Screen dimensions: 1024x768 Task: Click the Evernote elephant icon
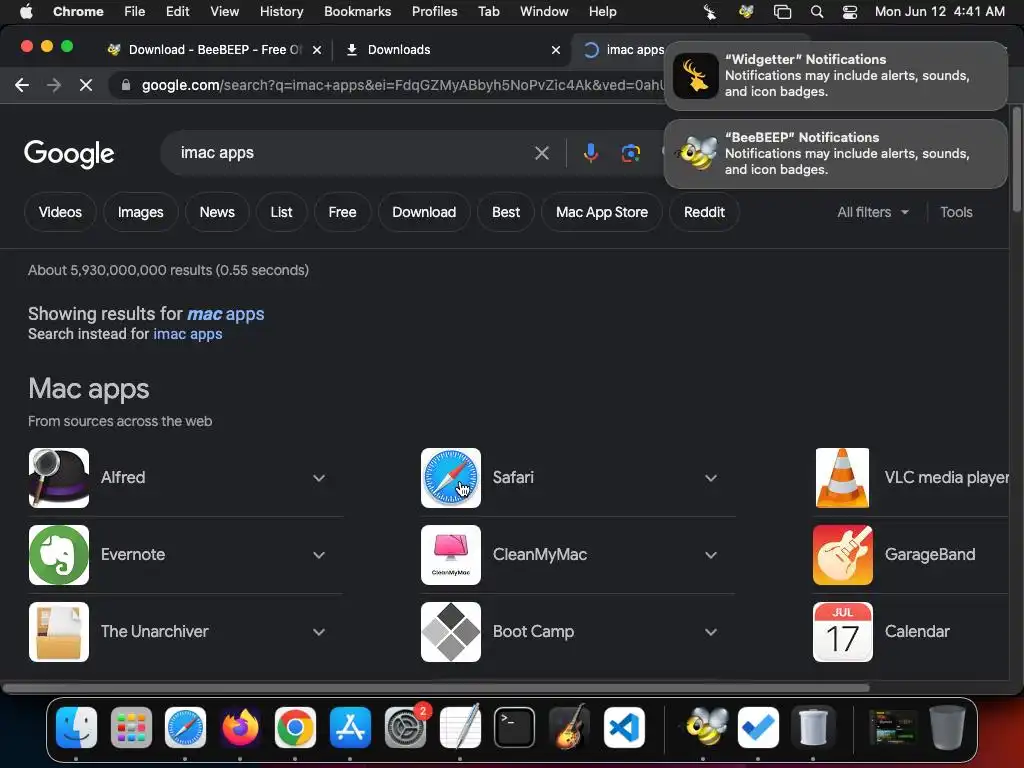(x=59, y=554)
